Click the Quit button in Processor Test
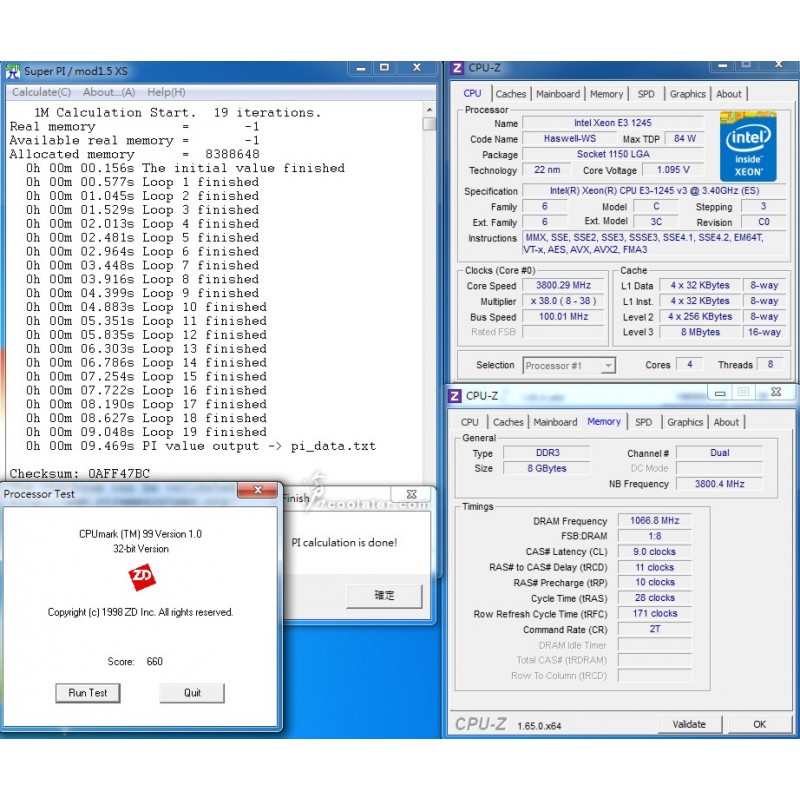 [x=192, y=693]
